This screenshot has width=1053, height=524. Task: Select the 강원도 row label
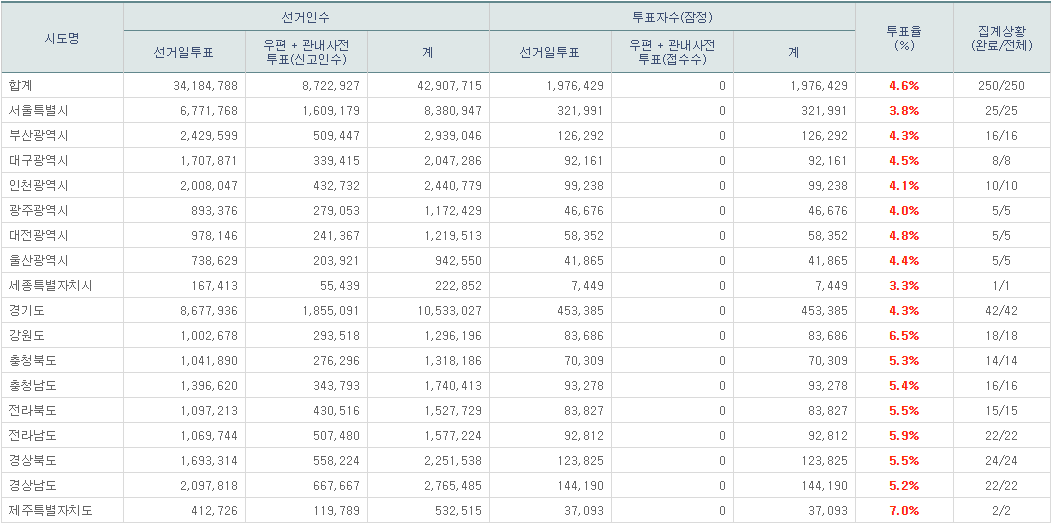(24, 336)
